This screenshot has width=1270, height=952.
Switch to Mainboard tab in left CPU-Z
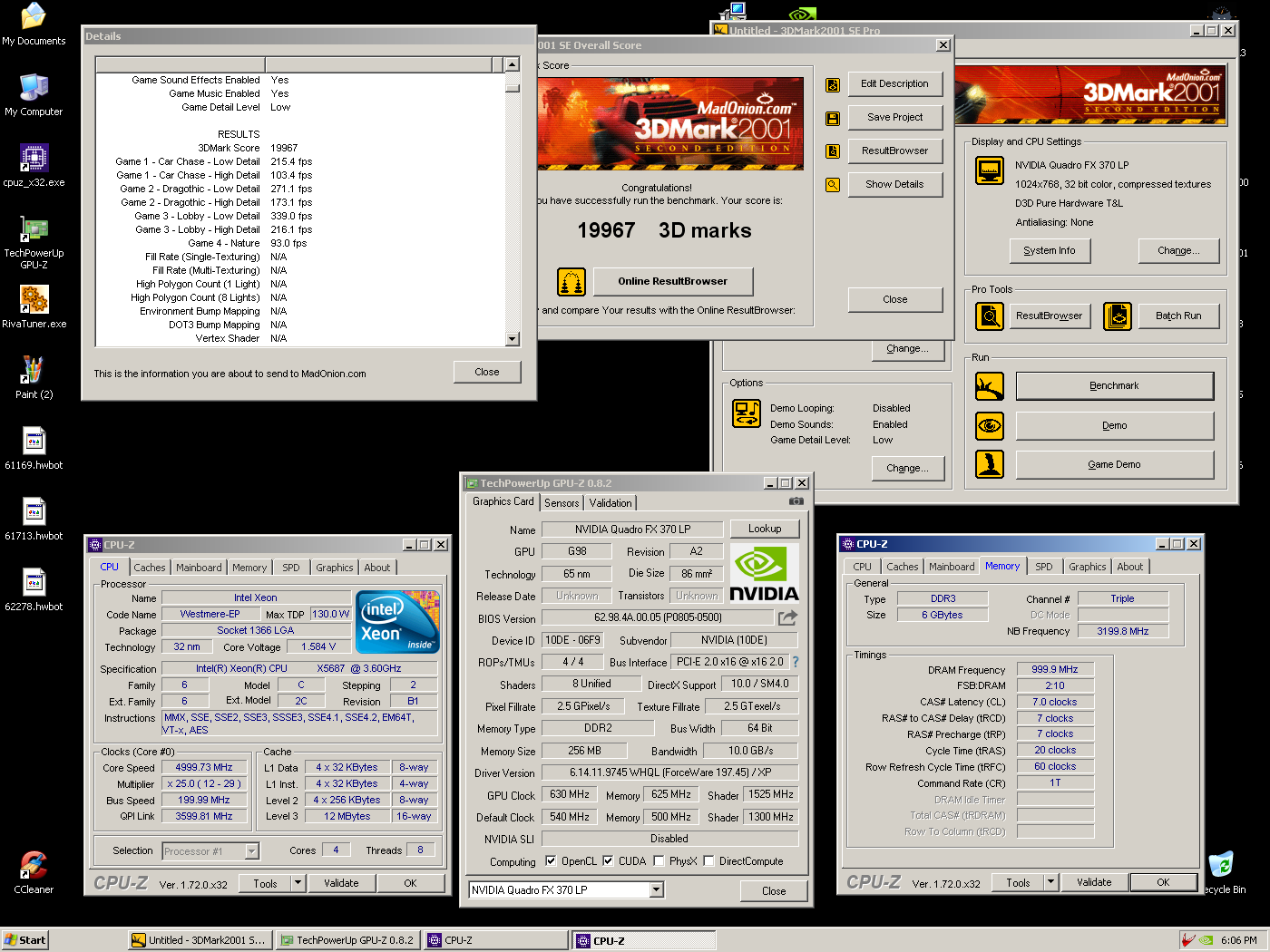(x=199, y=568)
